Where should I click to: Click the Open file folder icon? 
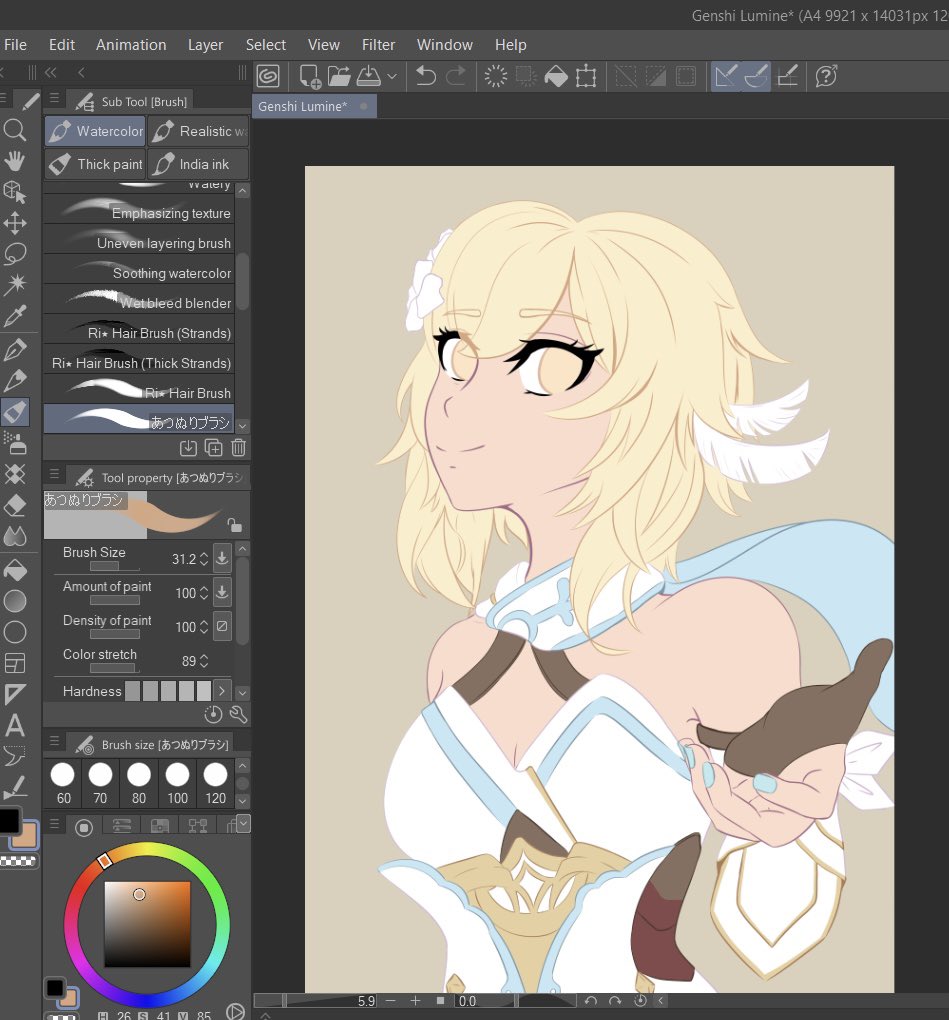(x=339, y=76)
